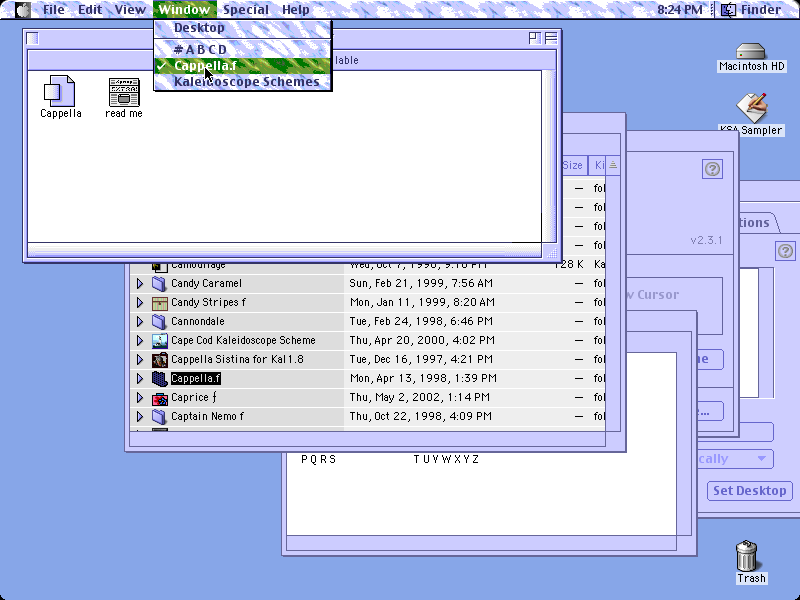Choose Desktop from the Window menu

(243, 28)
